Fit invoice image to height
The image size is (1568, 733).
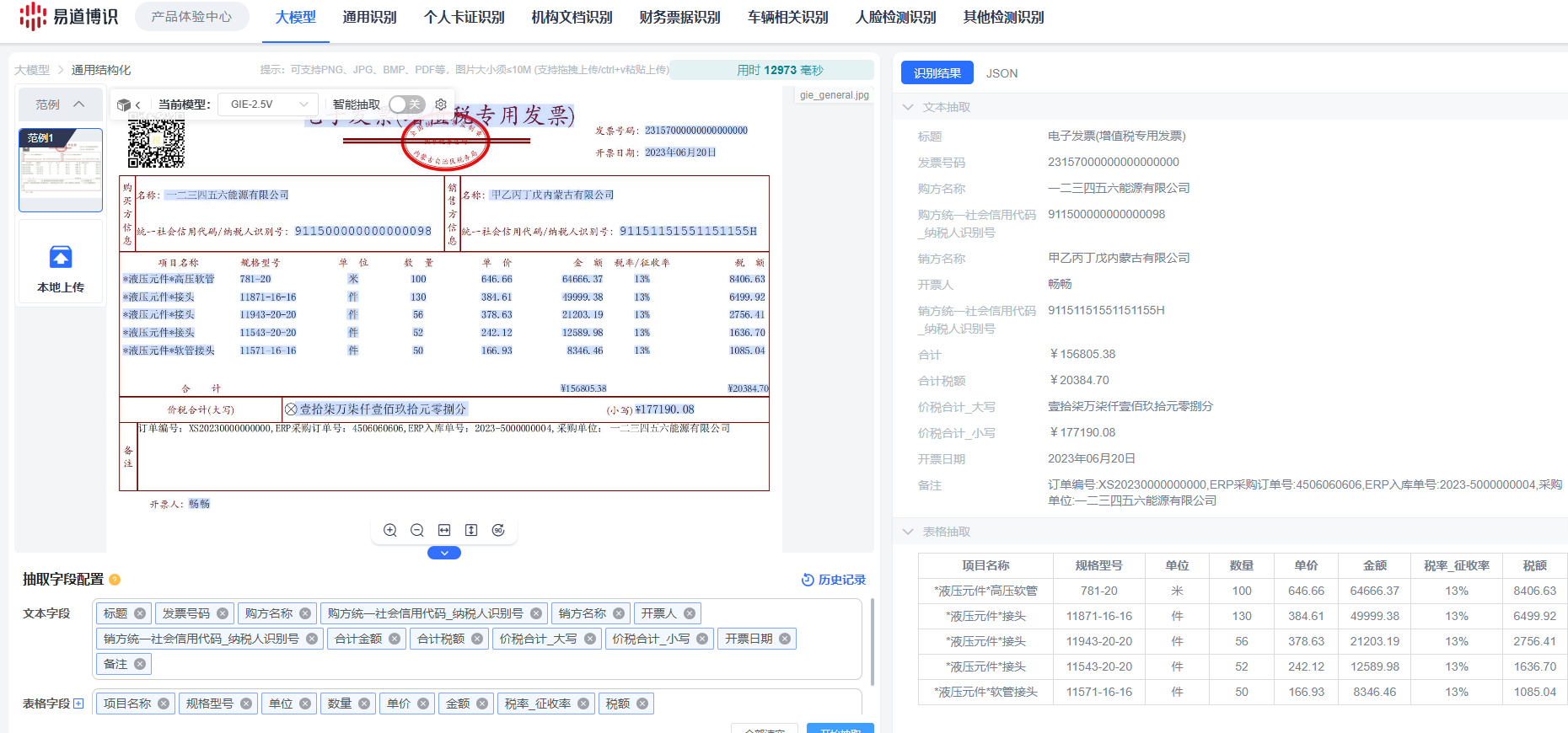tap(471, 530)
